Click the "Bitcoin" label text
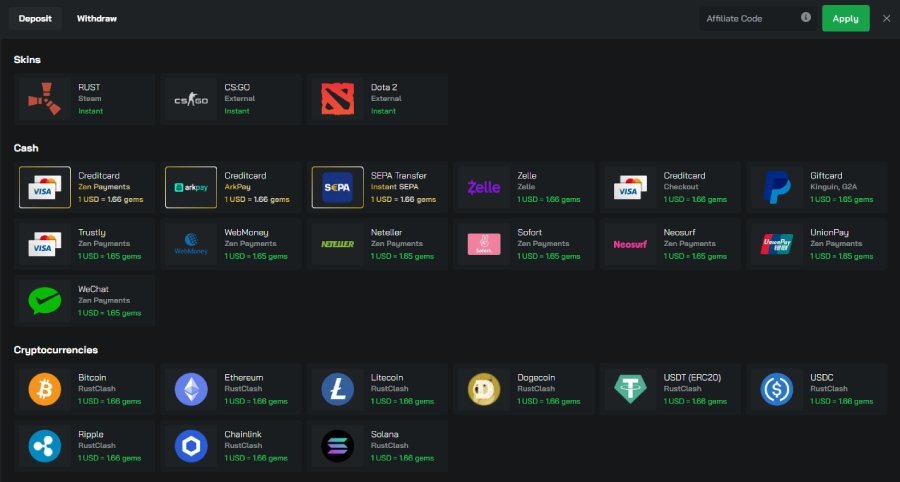Screen dimensions: 900x482 pyautogui.click(x=92, y=378)
